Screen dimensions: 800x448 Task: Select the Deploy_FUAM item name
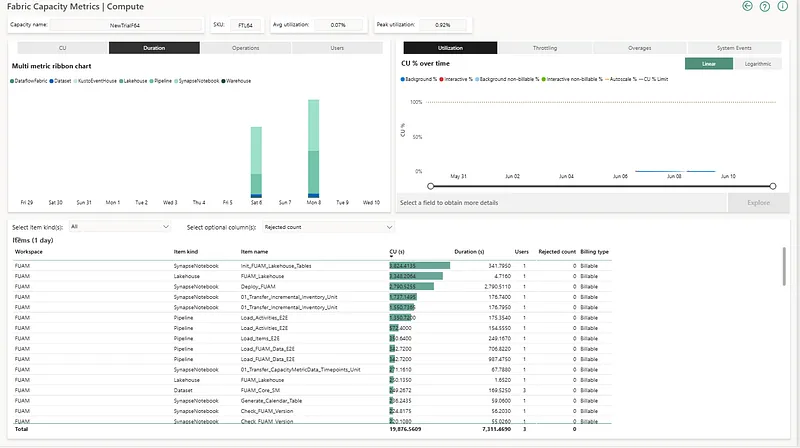258,287
